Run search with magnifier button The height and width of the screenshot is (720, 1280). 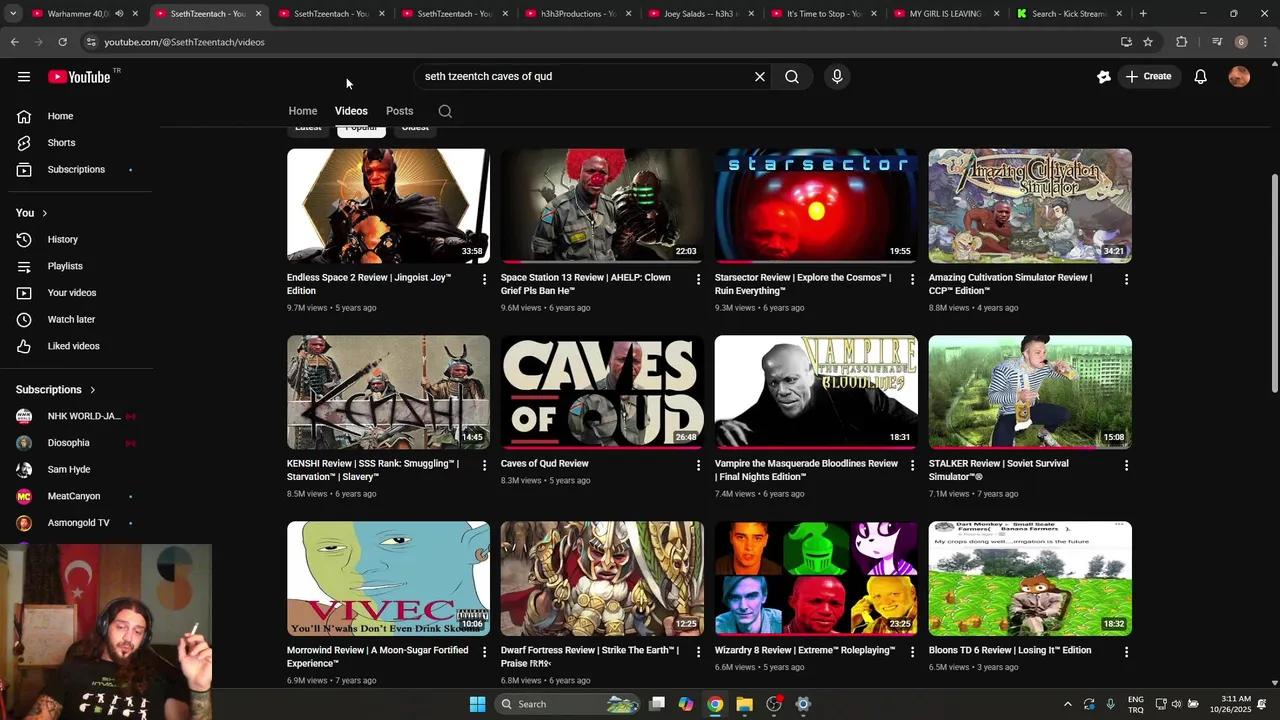[x=792, y=76]
